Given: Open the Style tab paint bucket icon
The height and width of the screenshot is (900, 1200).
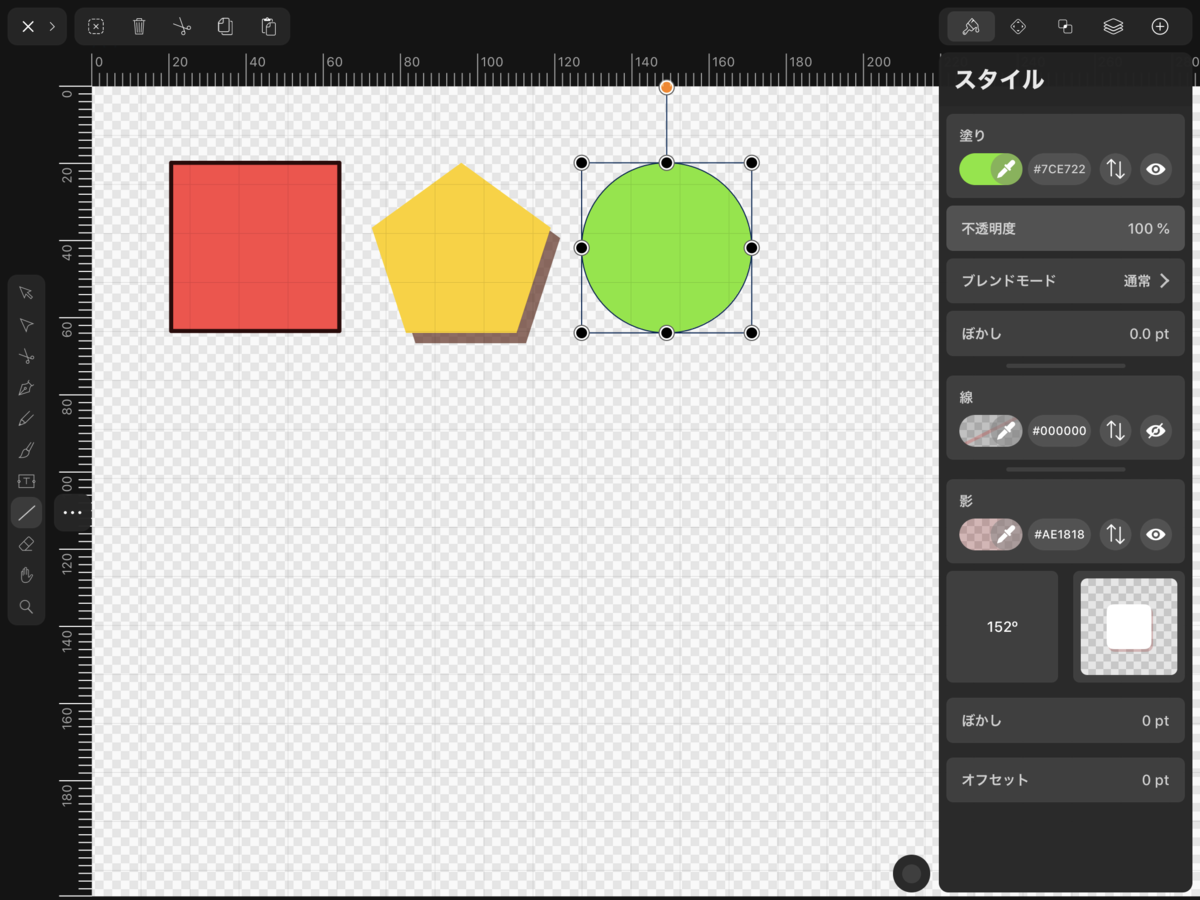Looking at the screenshot, I should (x=971, y=27).
